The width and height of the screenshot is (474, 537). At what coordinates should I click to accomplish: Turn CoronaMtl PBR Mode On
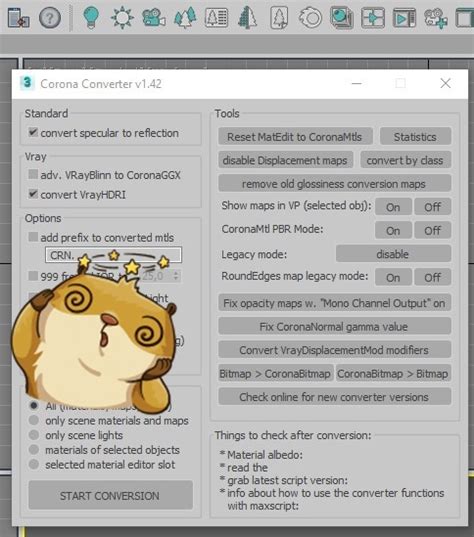click(x=393, y=230)
